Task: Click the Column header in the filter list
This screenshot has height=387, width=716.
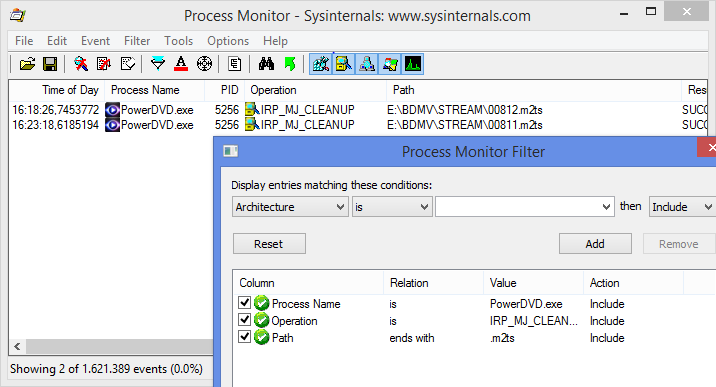Action: pyautogui.click(x=308, y=283)
